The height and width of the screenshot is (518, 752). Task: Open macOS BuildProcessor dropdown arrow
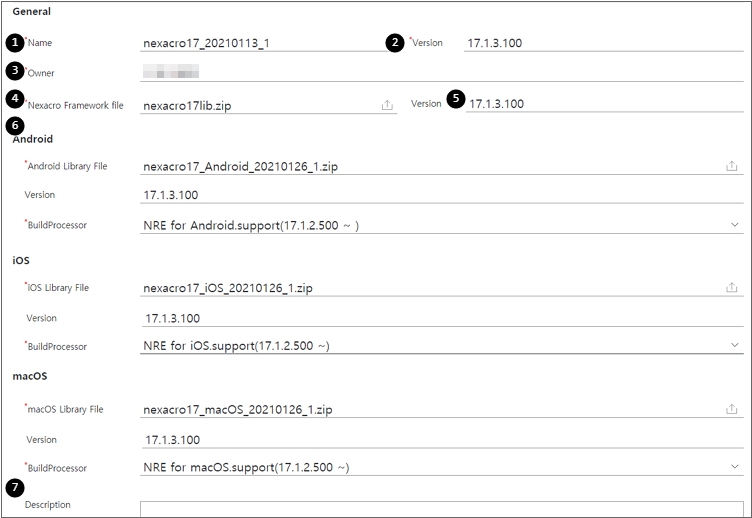click(734, 466)
